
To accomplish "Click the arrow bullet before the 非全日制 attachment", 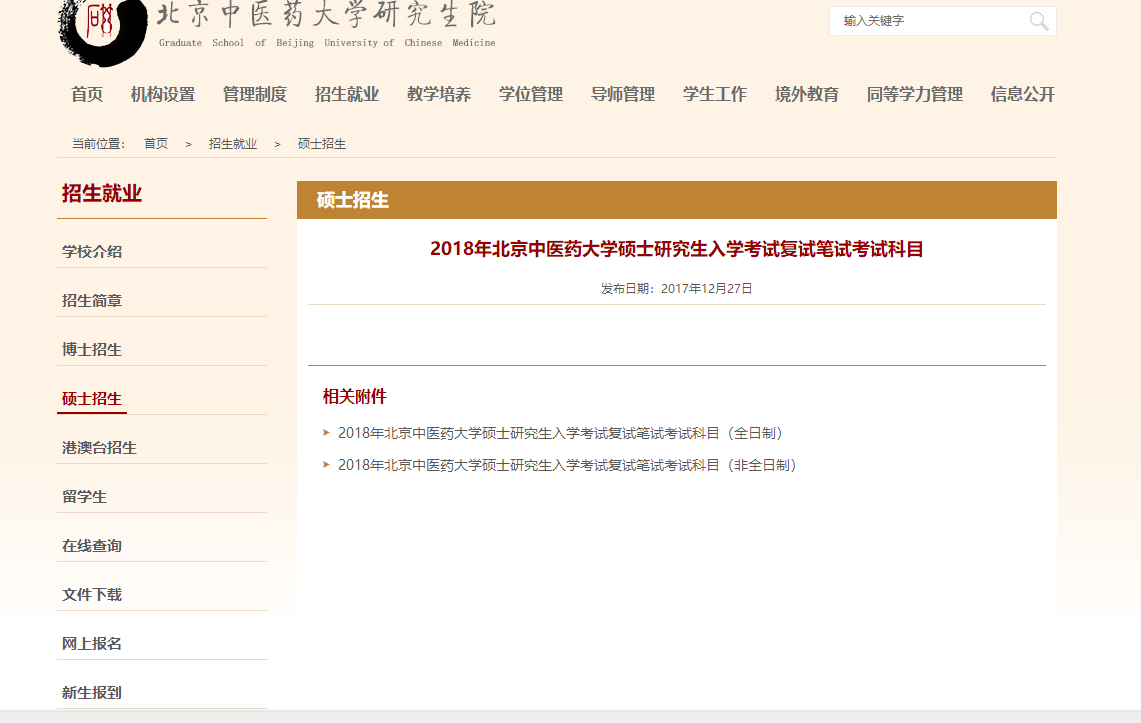I will point(326,465).
